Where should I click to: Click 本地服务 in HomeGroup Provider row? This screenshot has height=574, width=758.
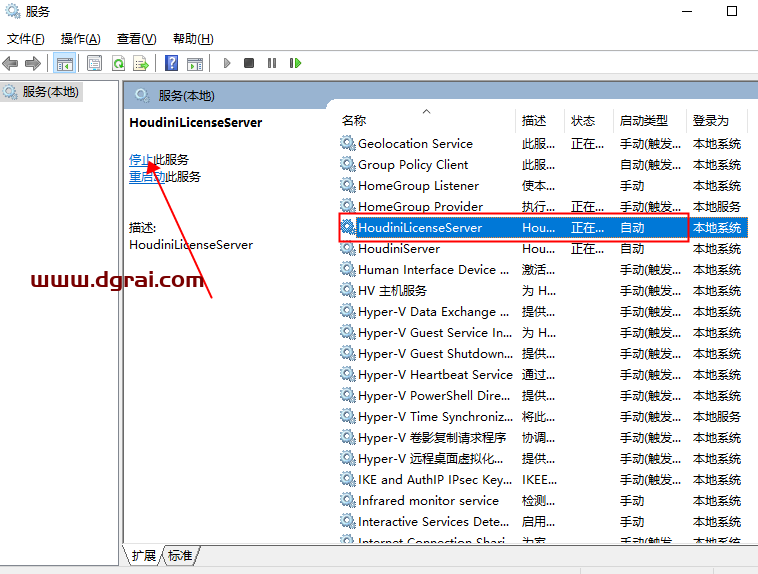pos(716,207)
